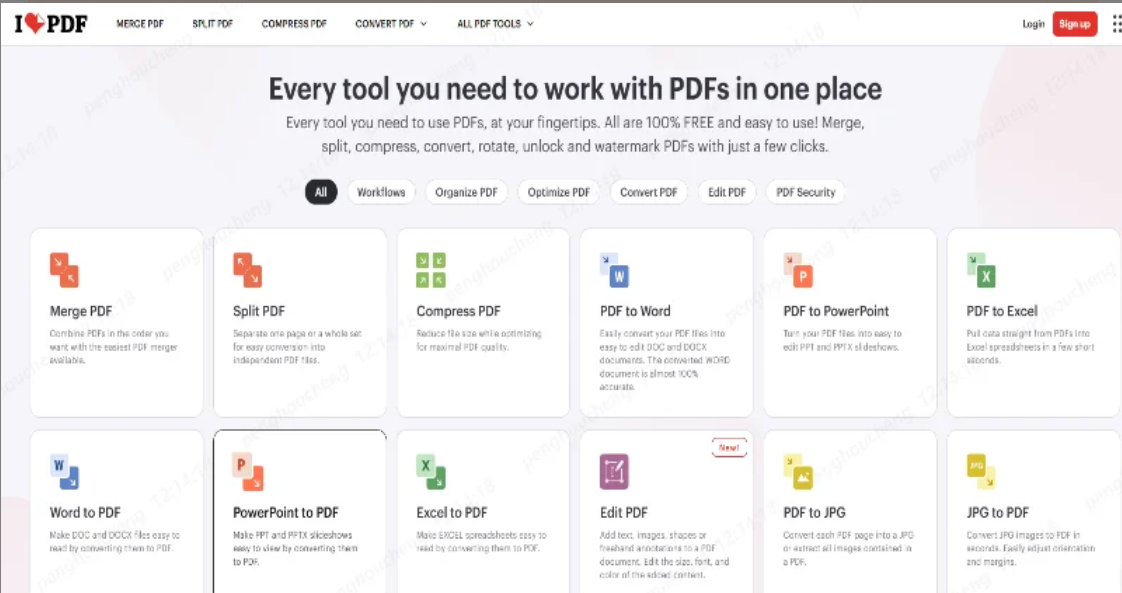This screenshot has width=1122, height=593.
Task: Click the Sign up button
Action: (x=1074, y=23)
